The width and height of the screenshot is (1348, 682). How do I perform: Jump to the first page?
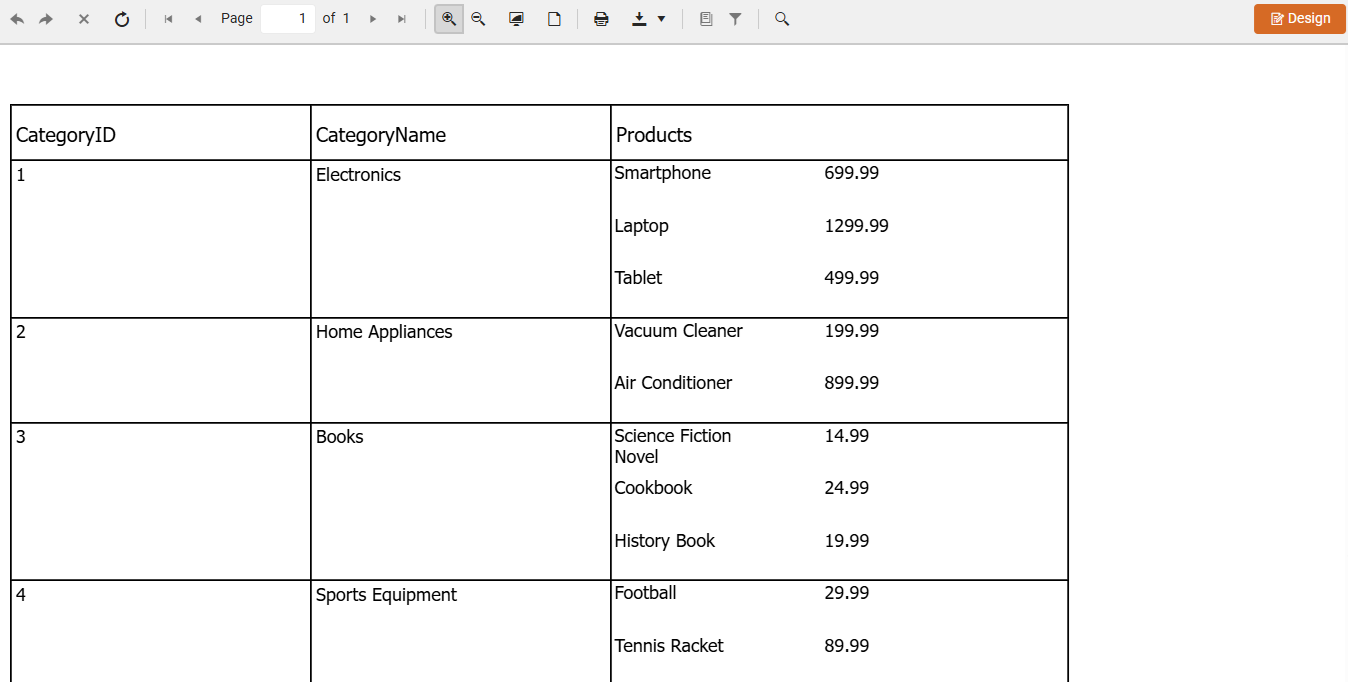point(168,18)
